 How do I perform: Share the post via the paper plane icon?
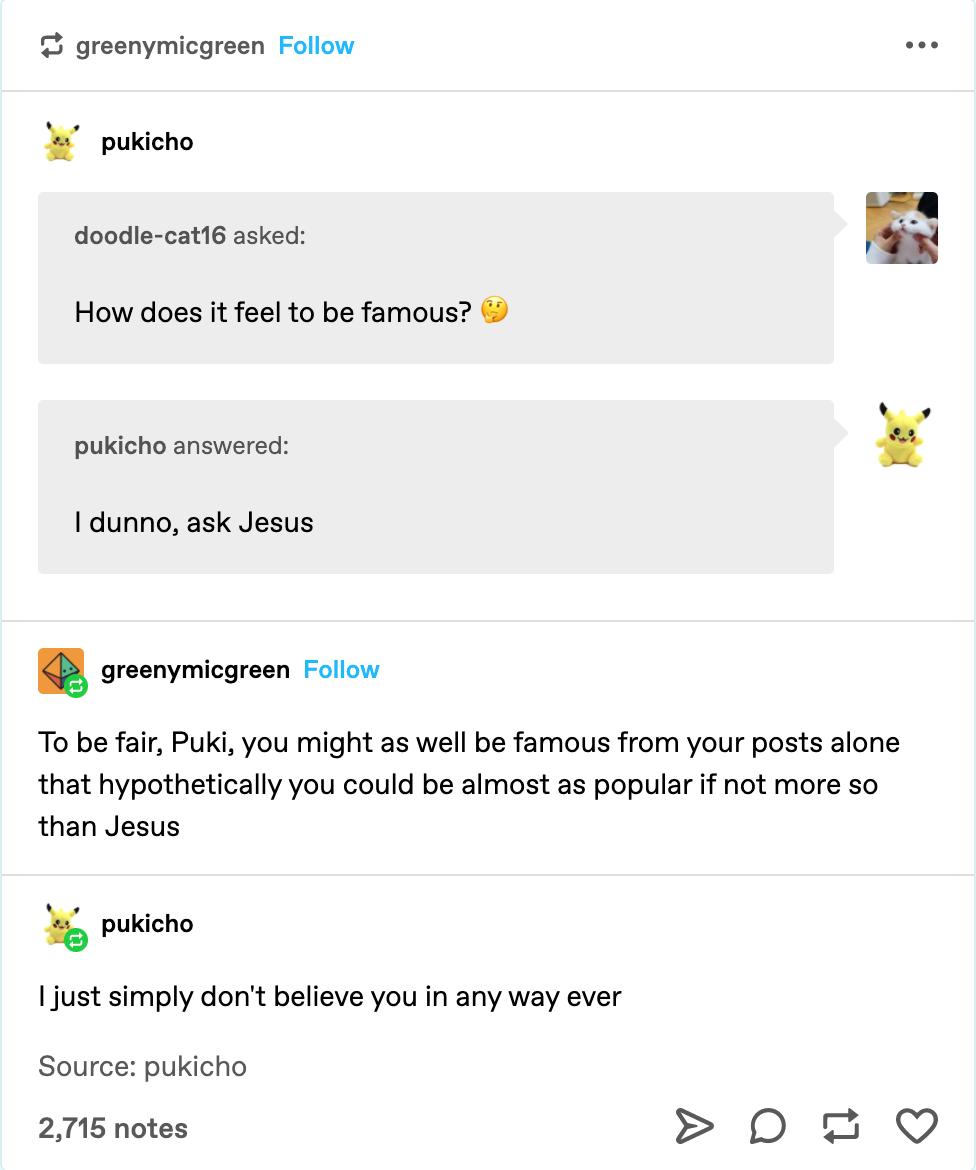695,1126
